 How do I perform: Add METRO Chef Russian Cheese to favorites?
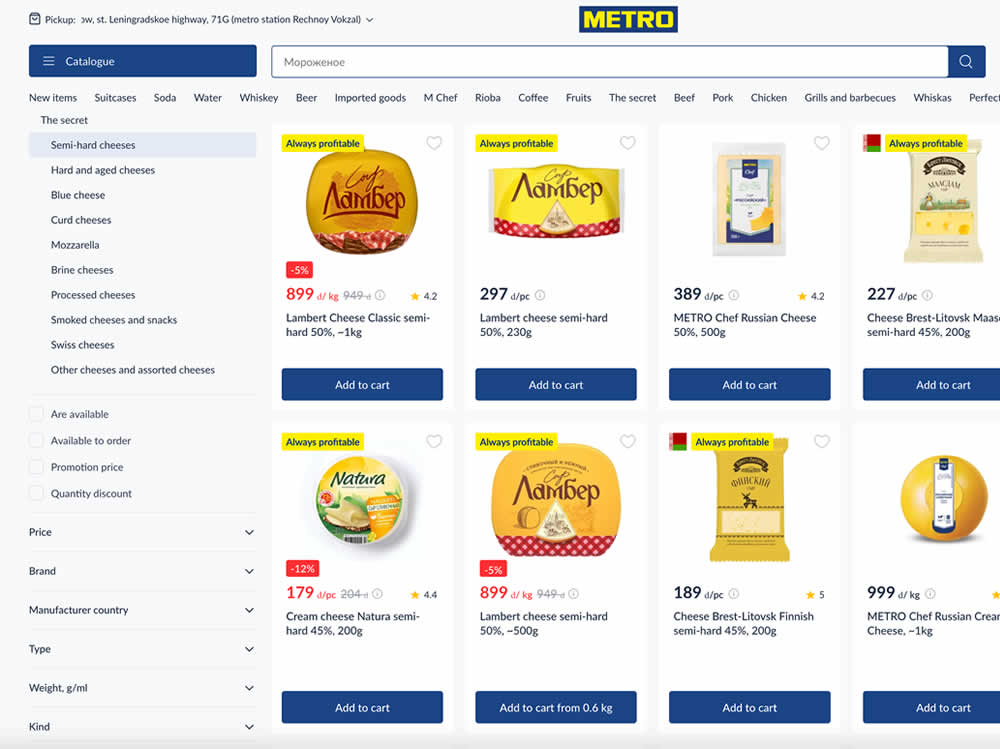click(822, 143)
